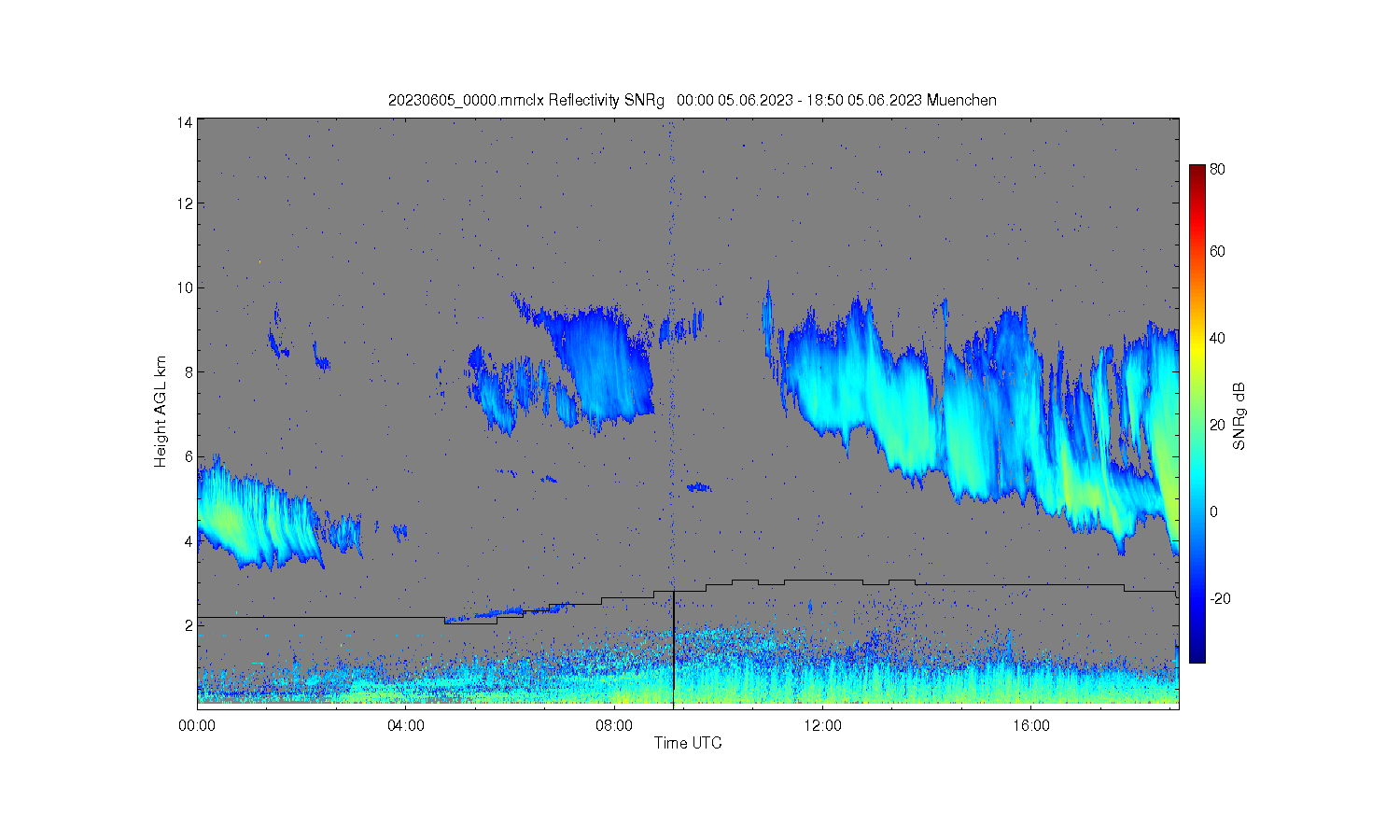The image size is (1400, 840).
Task: Click the colorbar value label '20'
Action: point(1217,425)
